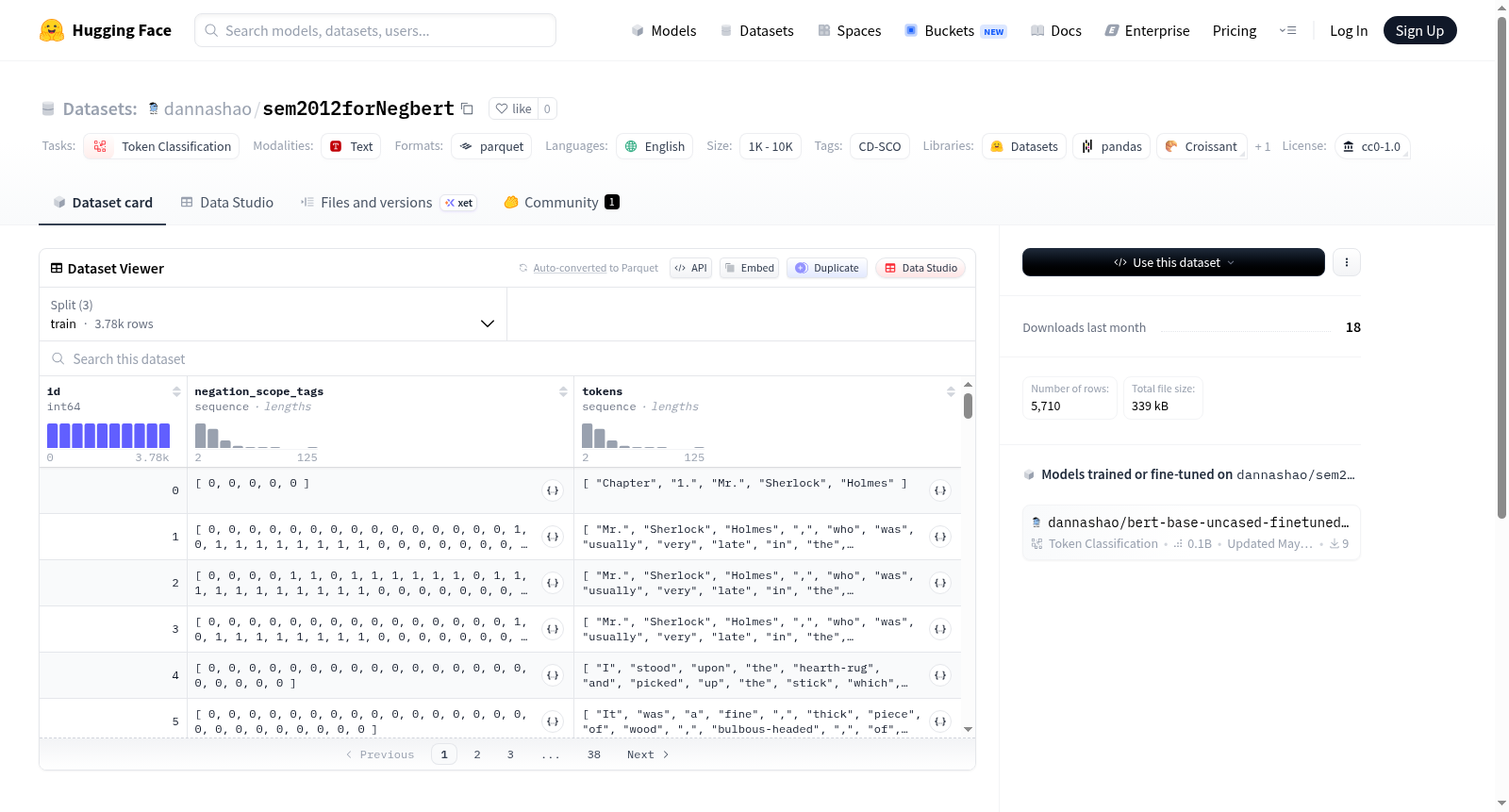This screenshot has width=1509, height=812.
Task: Show the +1 more libraries
Action: pos(1263,146)
